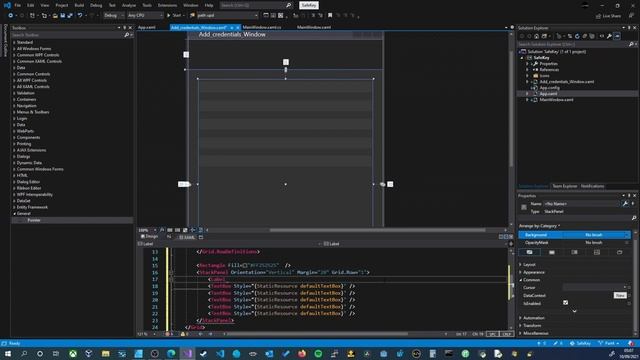The image size is (640, 360).
Task: Click the event handlers wrench icon in Properties
Action: pos(625,203)
